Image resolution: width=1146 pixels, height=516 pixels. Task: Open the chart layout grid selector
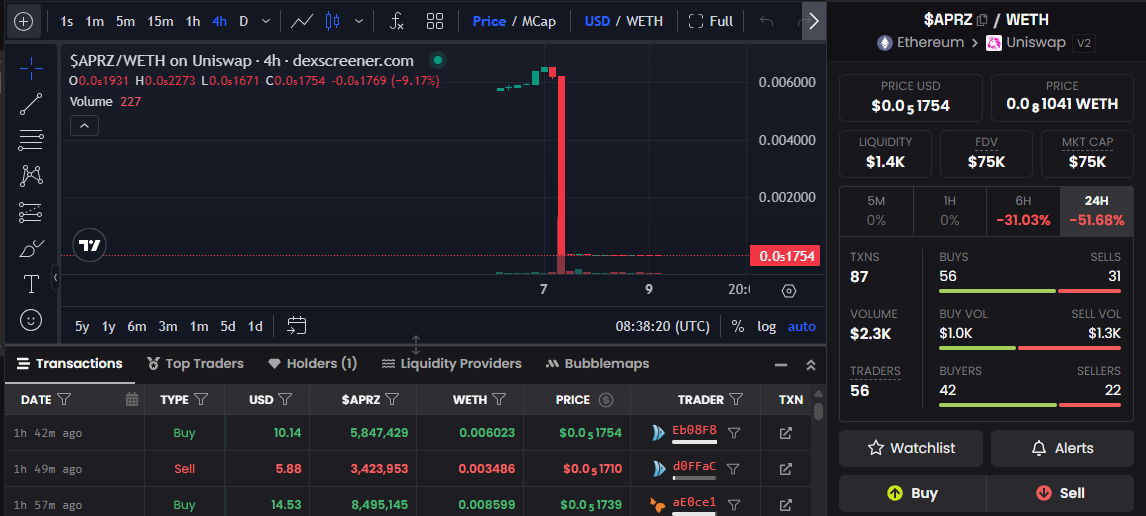click(435, 21)
